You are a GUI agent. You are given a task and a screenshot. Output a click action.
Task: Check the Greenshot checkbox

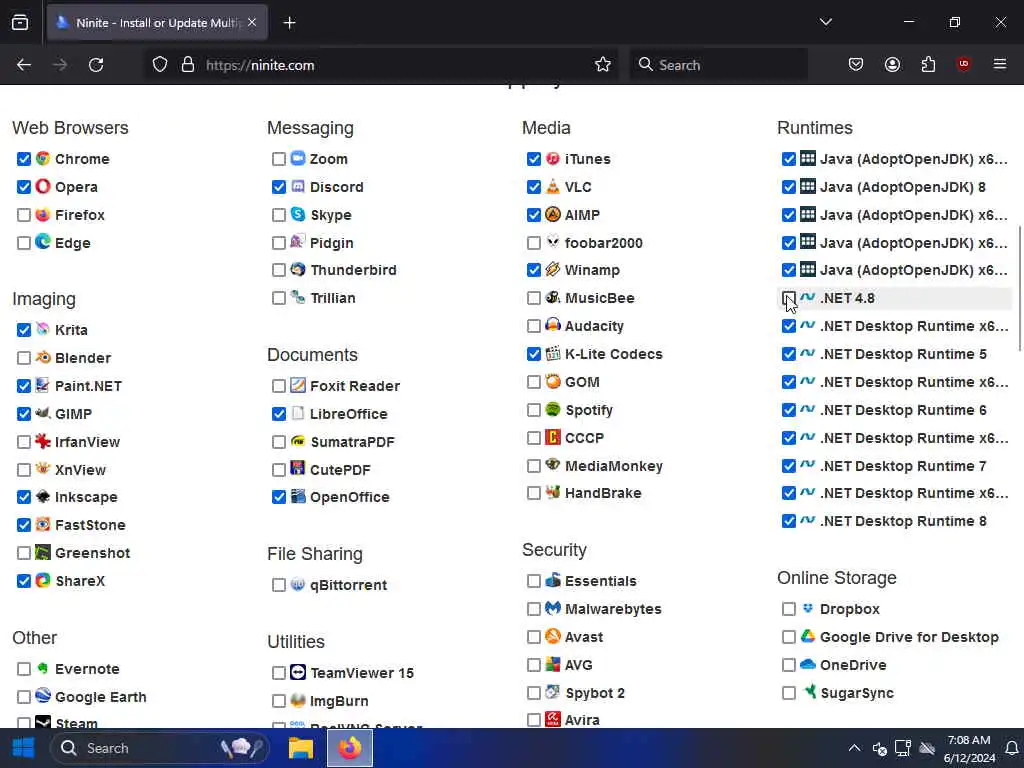tap(24, 553)
